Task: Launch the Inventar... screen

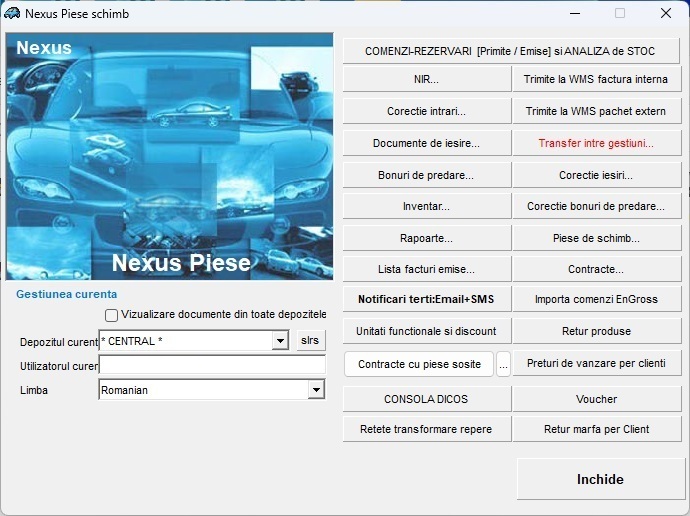Action: 426,207
